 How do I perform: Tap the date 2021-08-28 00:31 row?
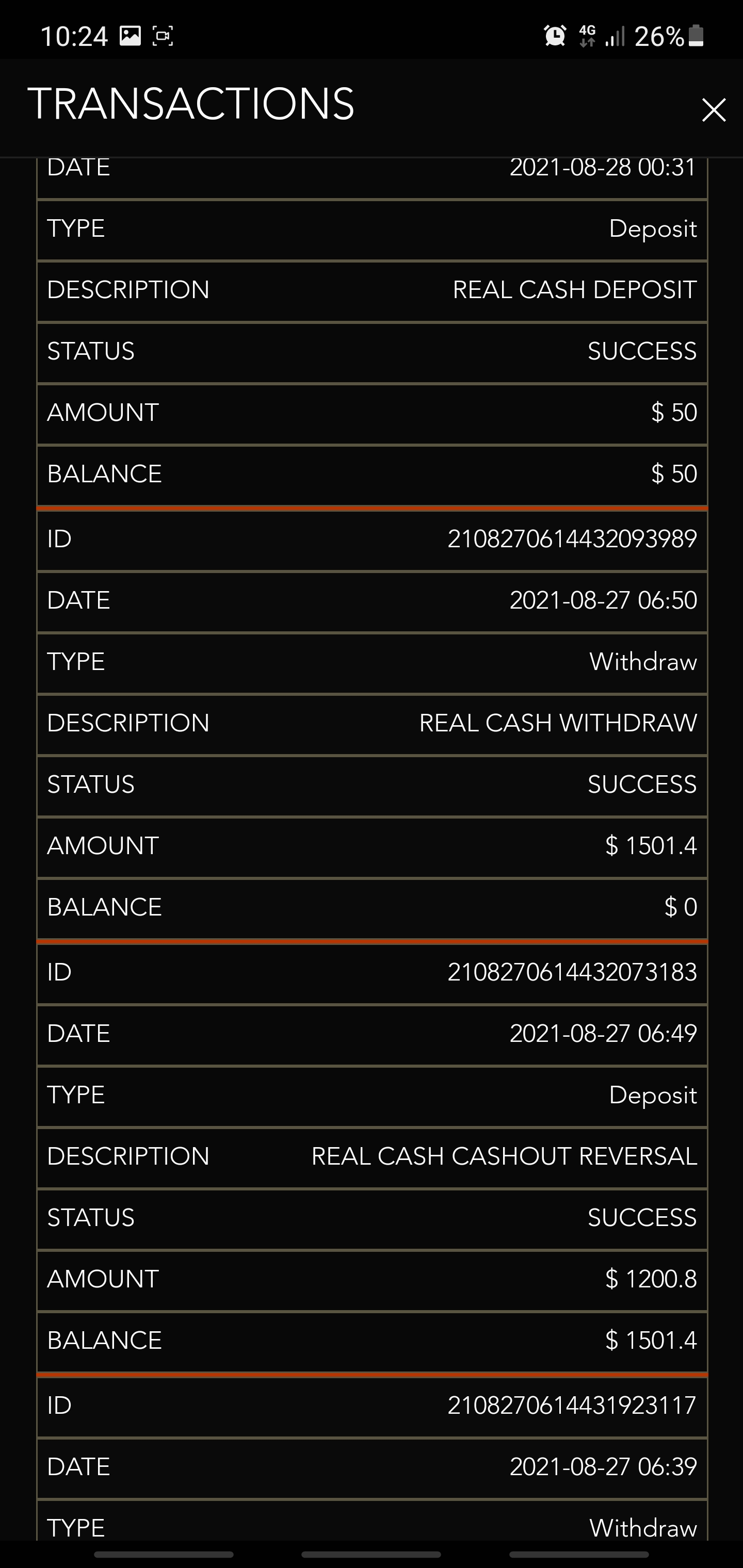603,169
